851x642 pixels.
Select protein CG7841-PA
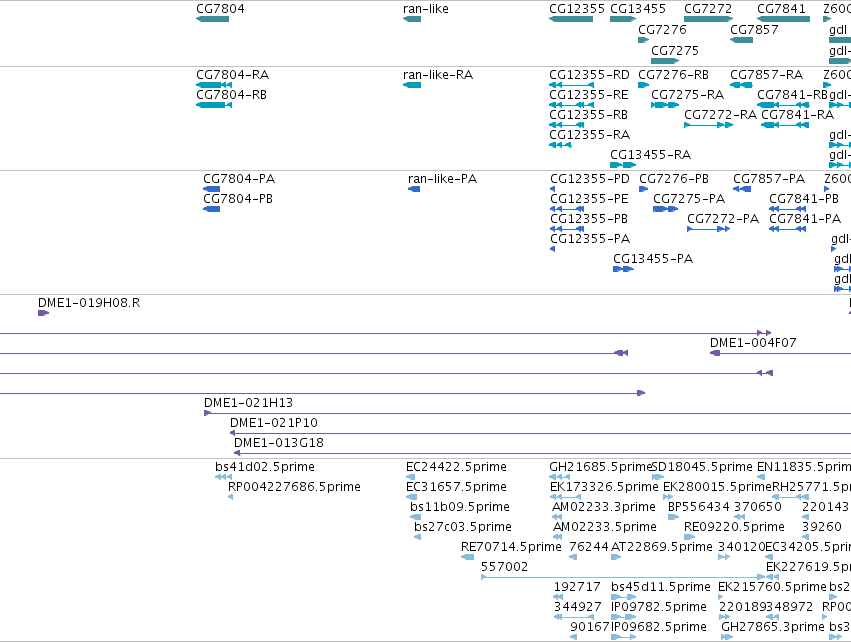(788, 229)
